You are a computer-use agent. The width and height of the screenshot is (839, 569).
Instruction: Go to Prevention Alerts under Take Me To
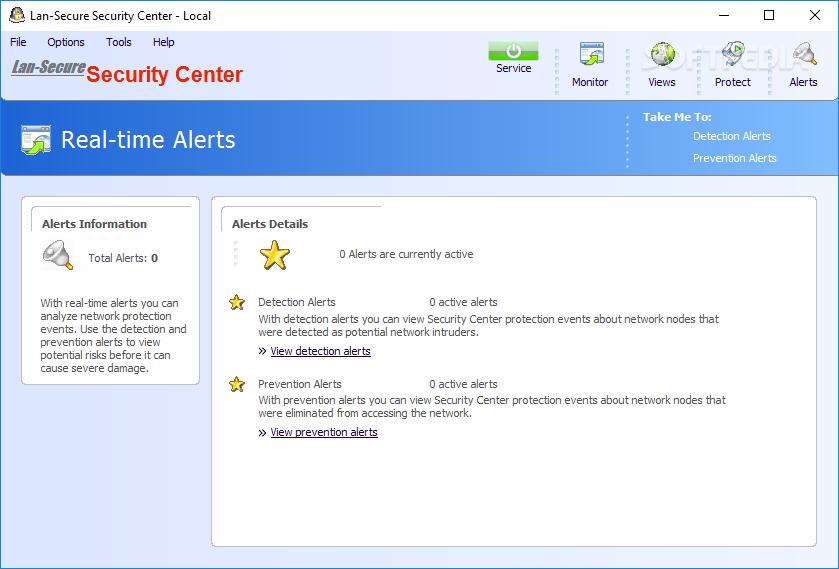pos(735,158)
